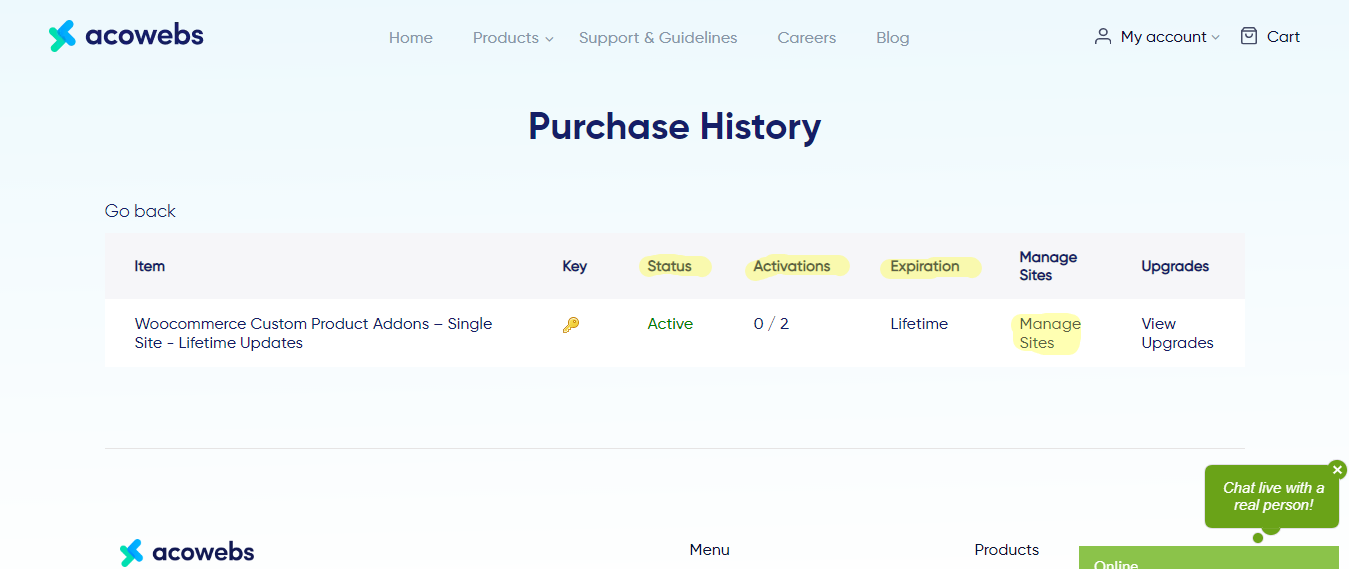
Task: Click the Lifetime expiration value
Action: [x=919, y=324]
